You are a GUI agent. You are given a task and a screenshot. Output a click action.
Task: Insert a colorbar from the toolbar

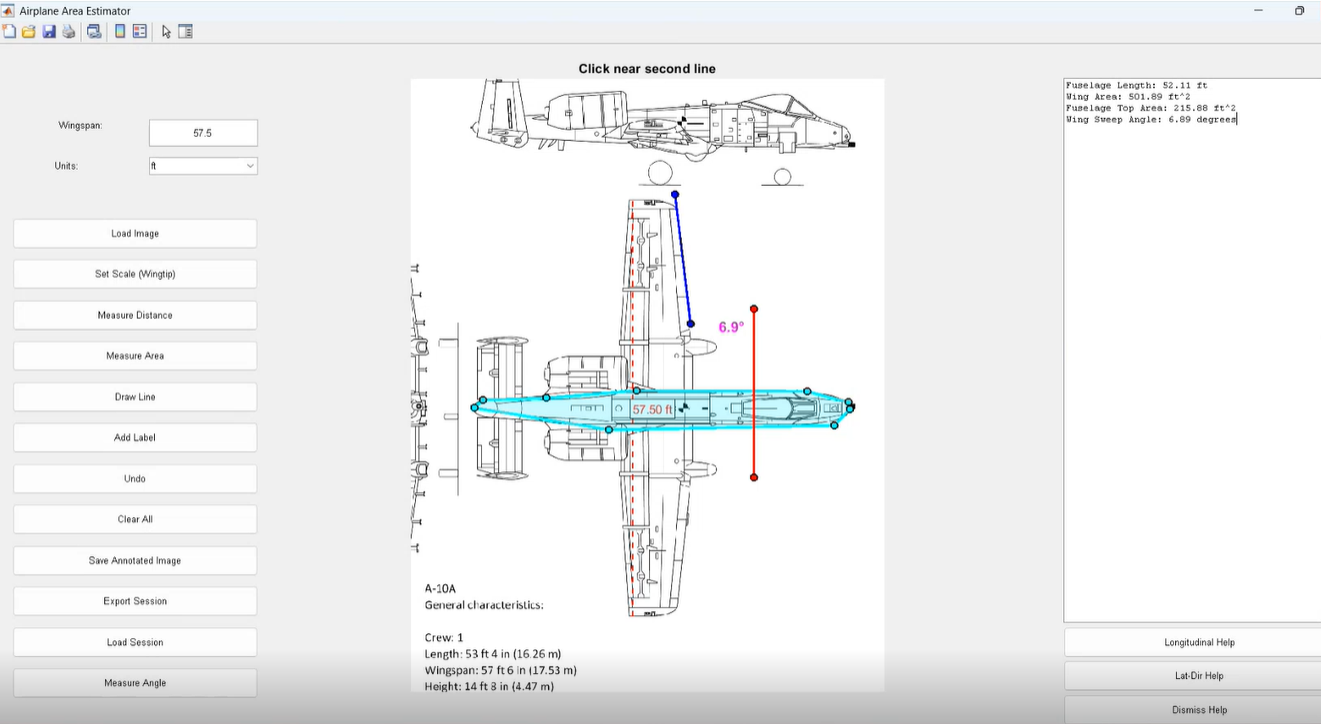pyautogui.click(x=120, y=31)
